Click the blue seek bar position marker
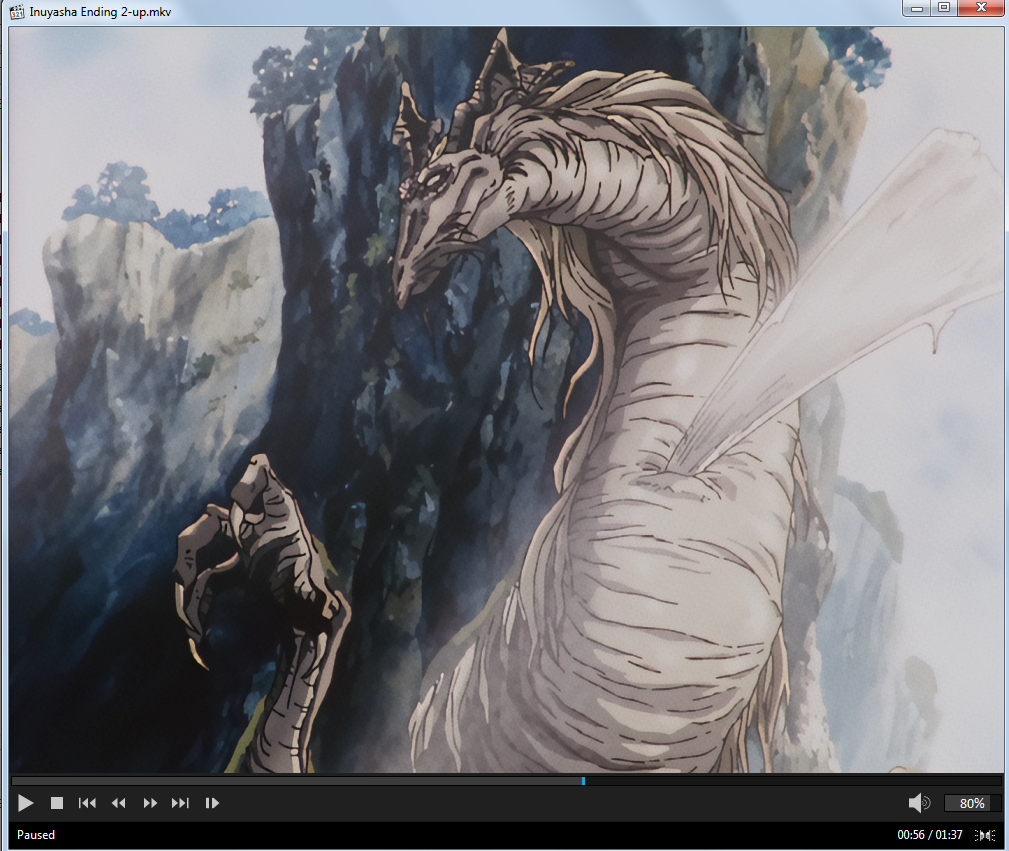 click(583, 780)
